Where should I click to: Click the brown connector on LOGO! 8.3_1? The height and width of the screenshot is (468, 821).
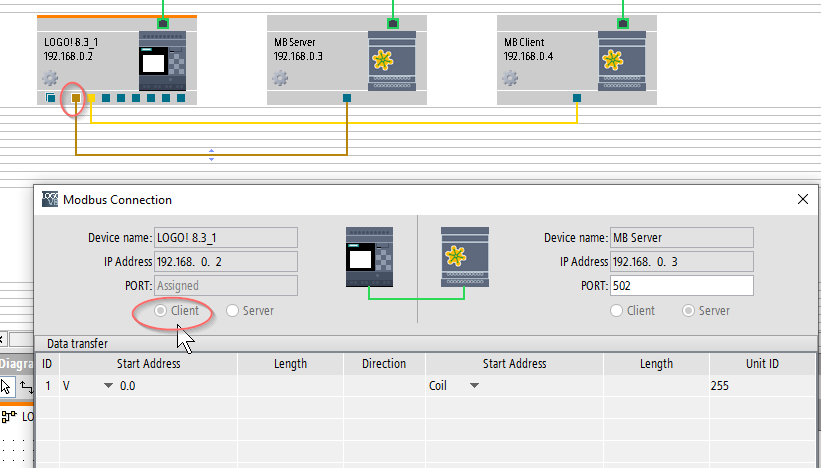coord(76,98)
